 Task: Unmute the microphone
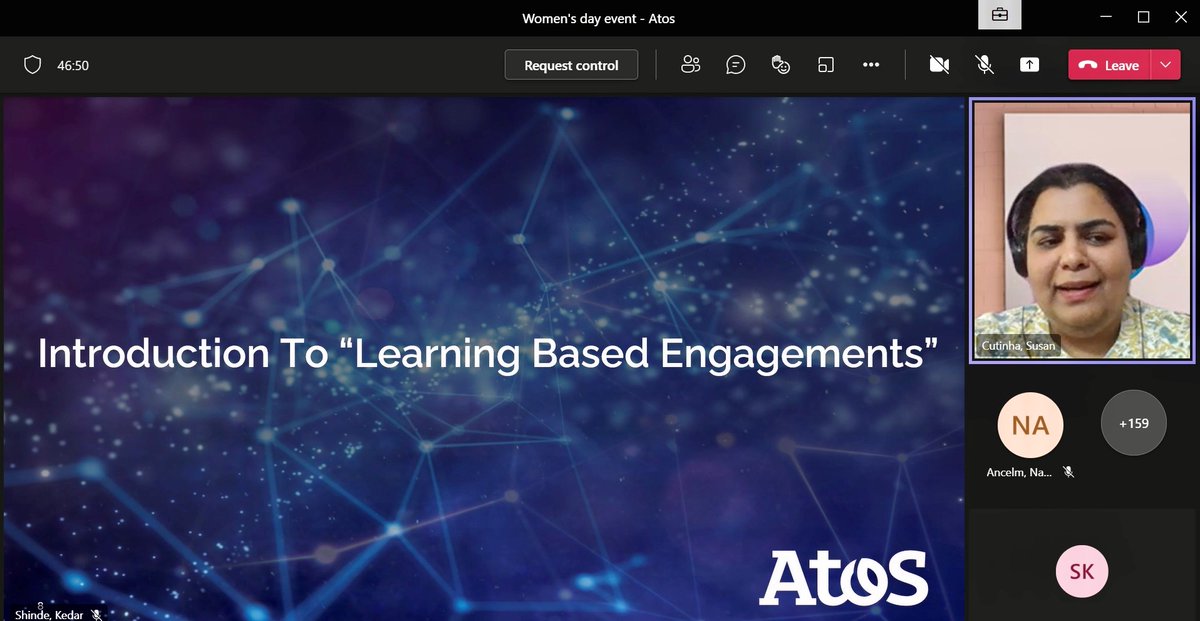[984, 65]
